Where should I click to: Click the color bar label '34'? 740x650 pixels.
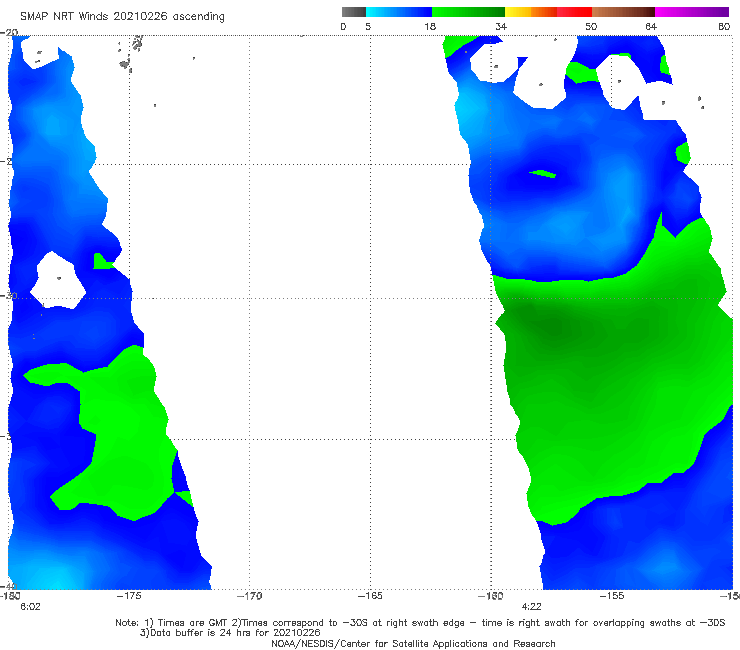[501, 26]
